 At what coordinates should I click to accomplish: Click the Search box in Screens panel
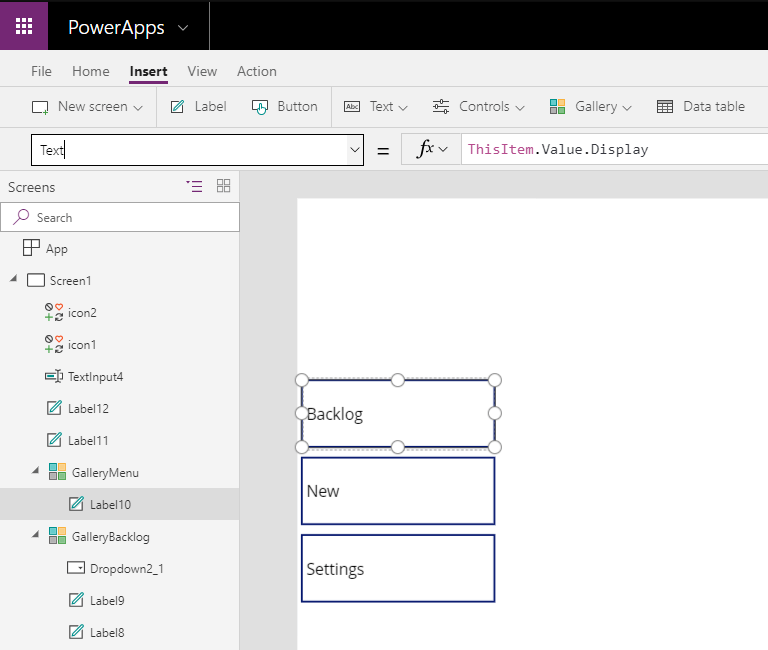tap(120, 217)
